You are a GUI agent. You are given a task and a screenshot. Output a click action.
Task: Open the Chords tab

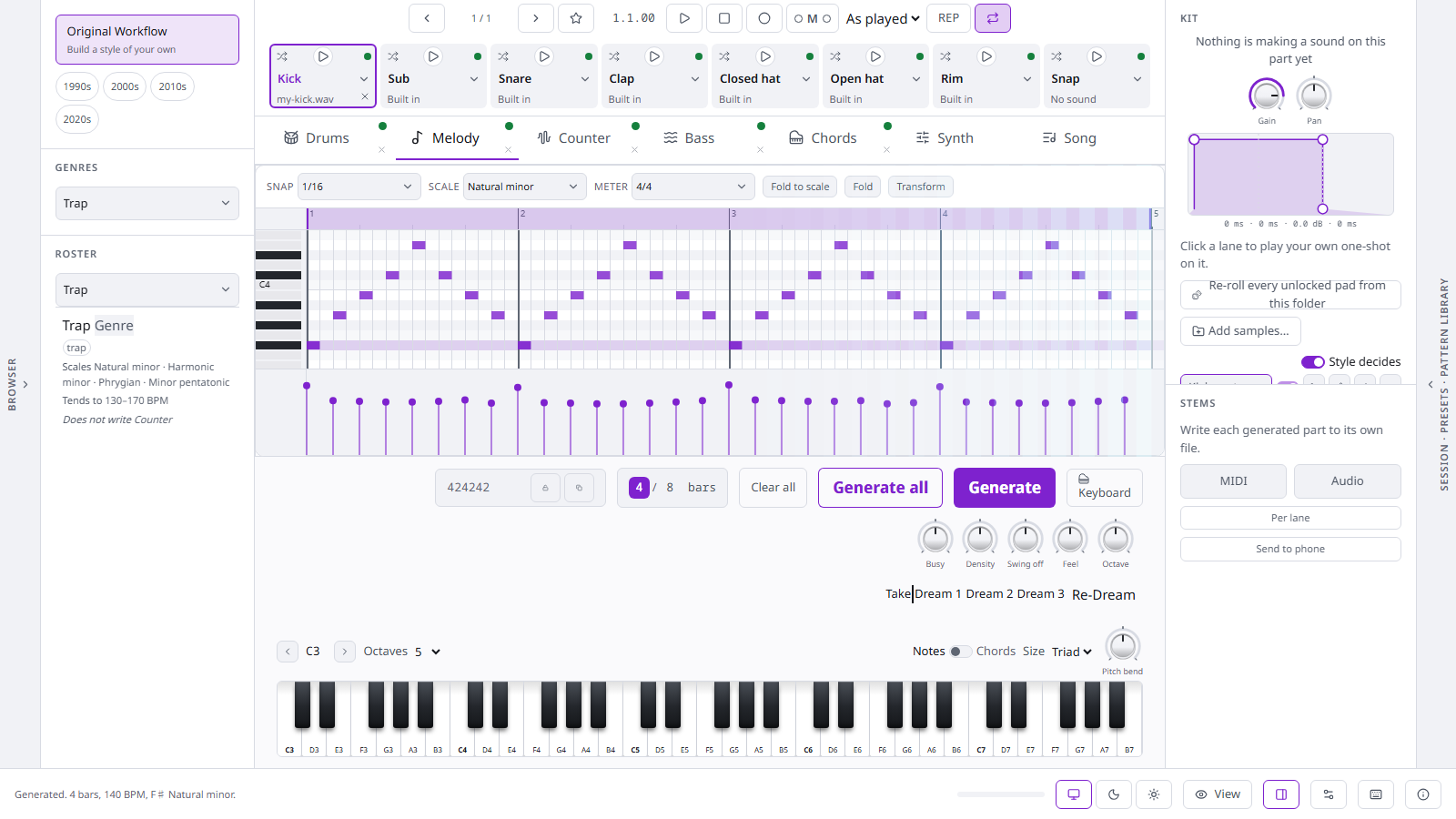pyautogui.click(x=823, y=138)
